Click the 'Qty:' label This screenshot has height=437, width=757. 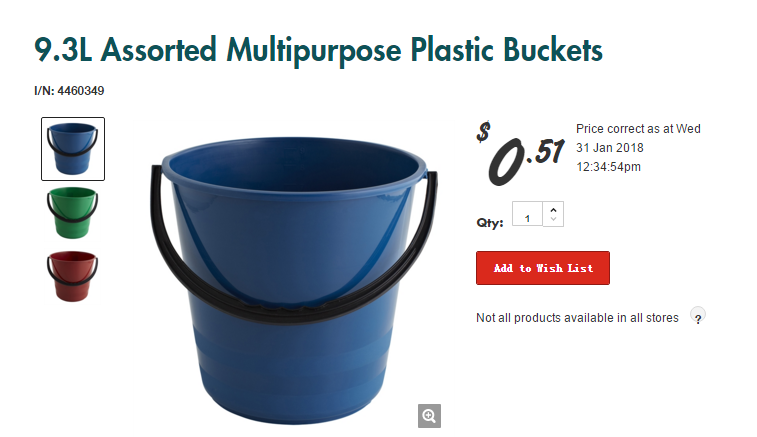pyautogui.click(x=490, y=223)
